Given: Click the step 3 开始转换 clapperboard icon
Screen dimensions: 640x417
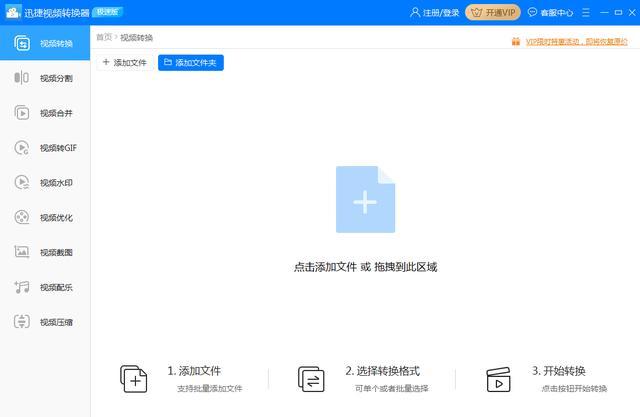Looking at the screenshot, I should click(x=498, y=379).
